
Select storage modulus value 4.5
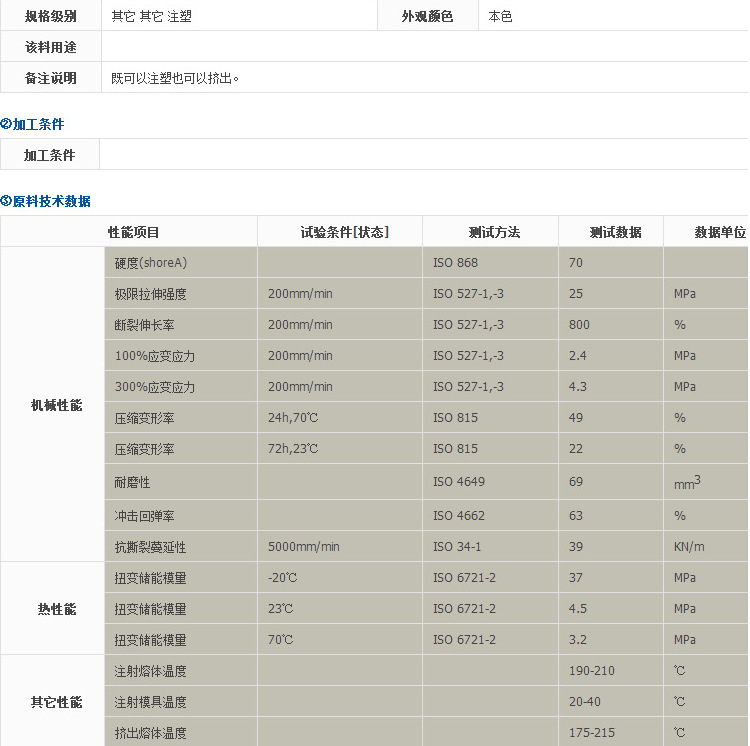coord(577,609)
